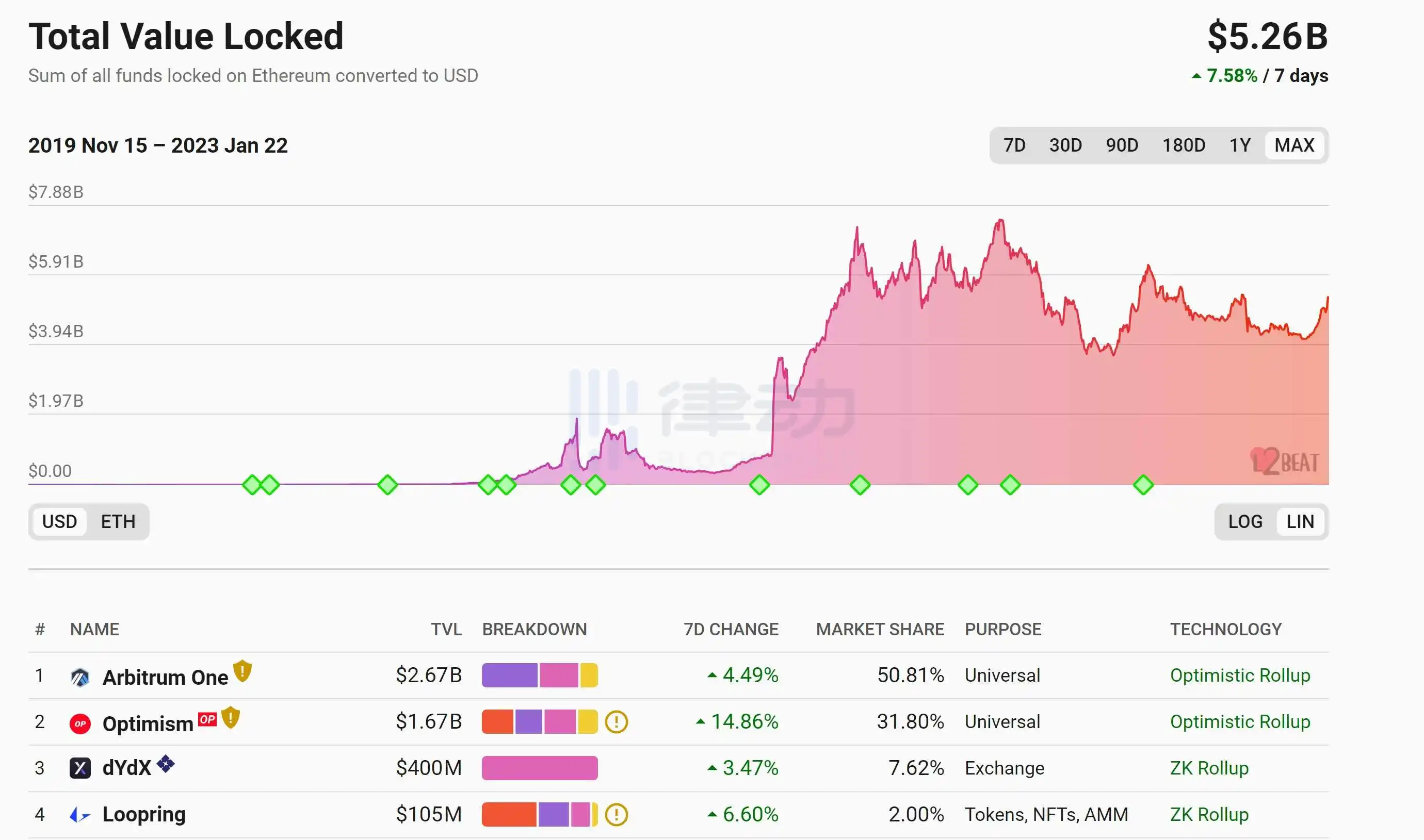Open the dYdX project link

pos(127,768)
